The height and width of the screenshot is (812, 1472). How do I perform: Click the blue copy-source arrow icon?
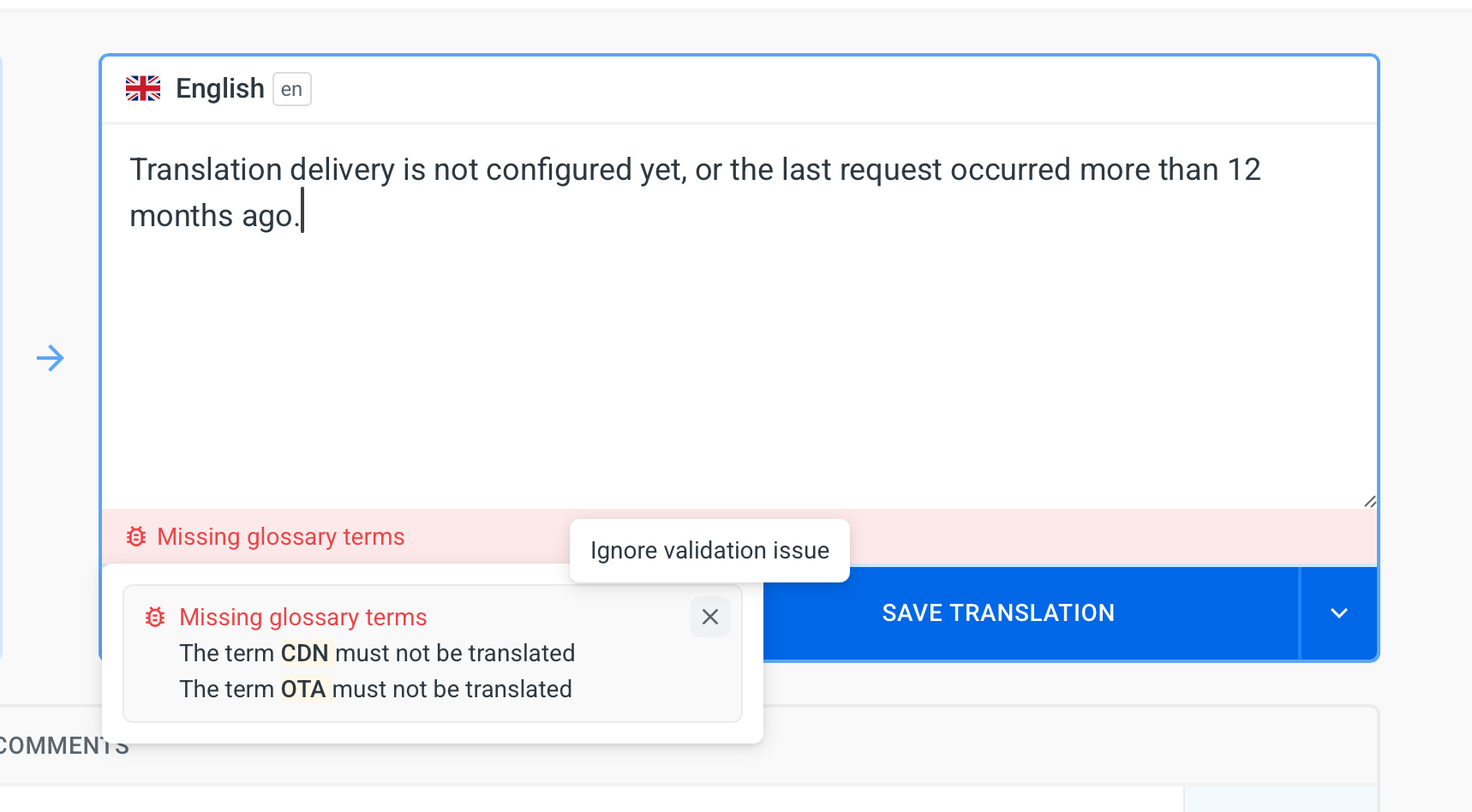(51, 358)
